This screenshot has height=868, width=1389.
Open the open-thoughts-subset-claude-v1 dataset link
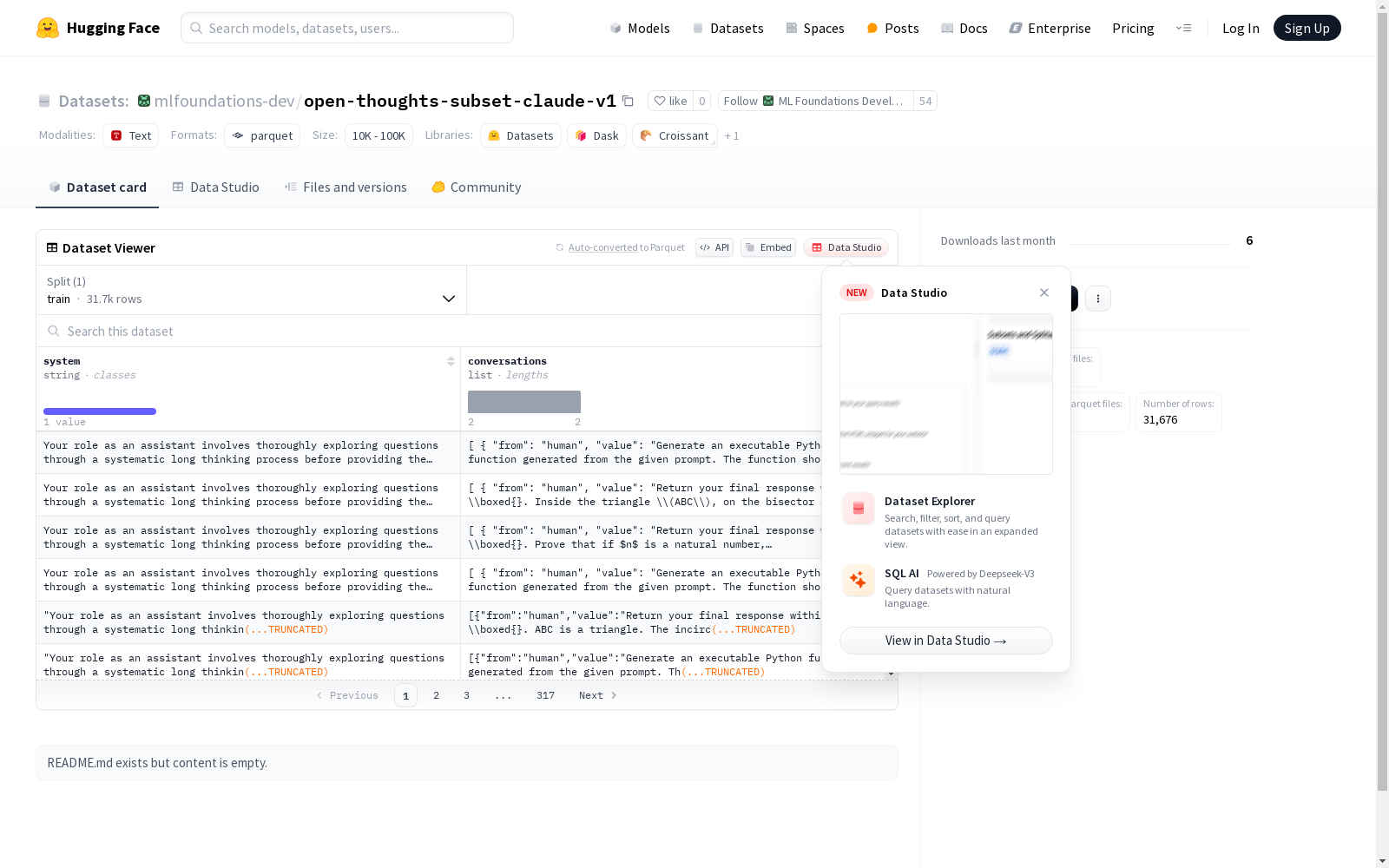tap(460, 101)
